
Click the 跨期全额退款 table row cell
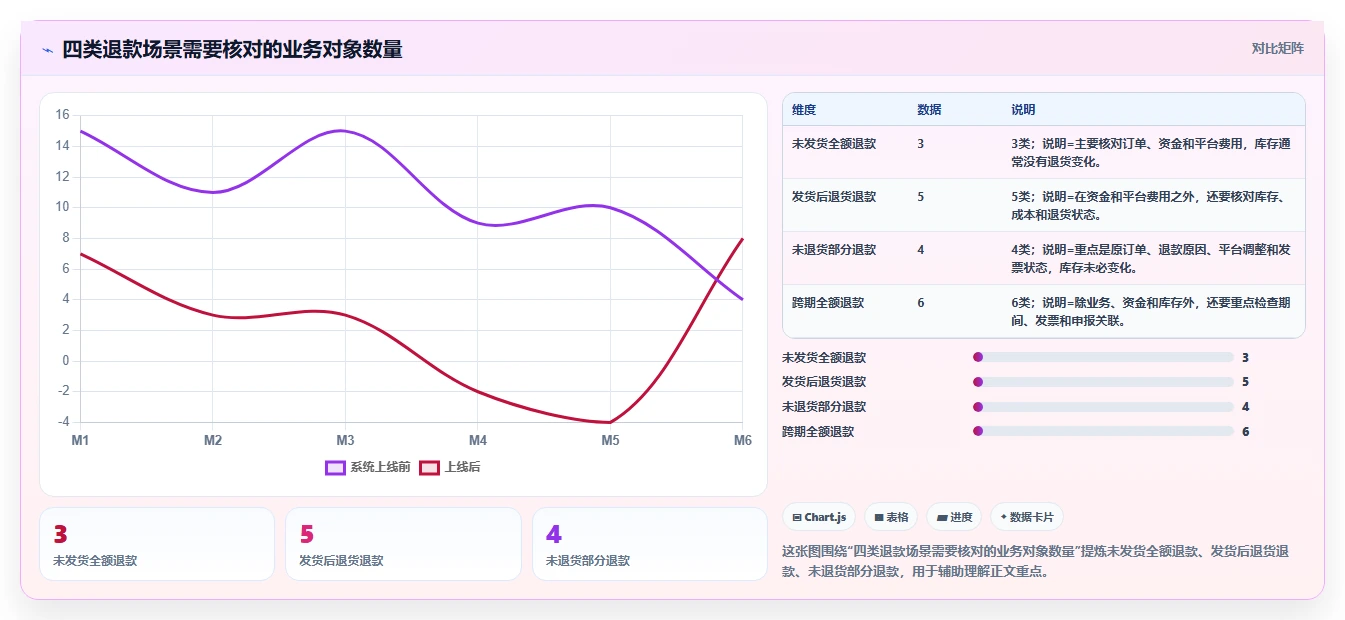828,302
